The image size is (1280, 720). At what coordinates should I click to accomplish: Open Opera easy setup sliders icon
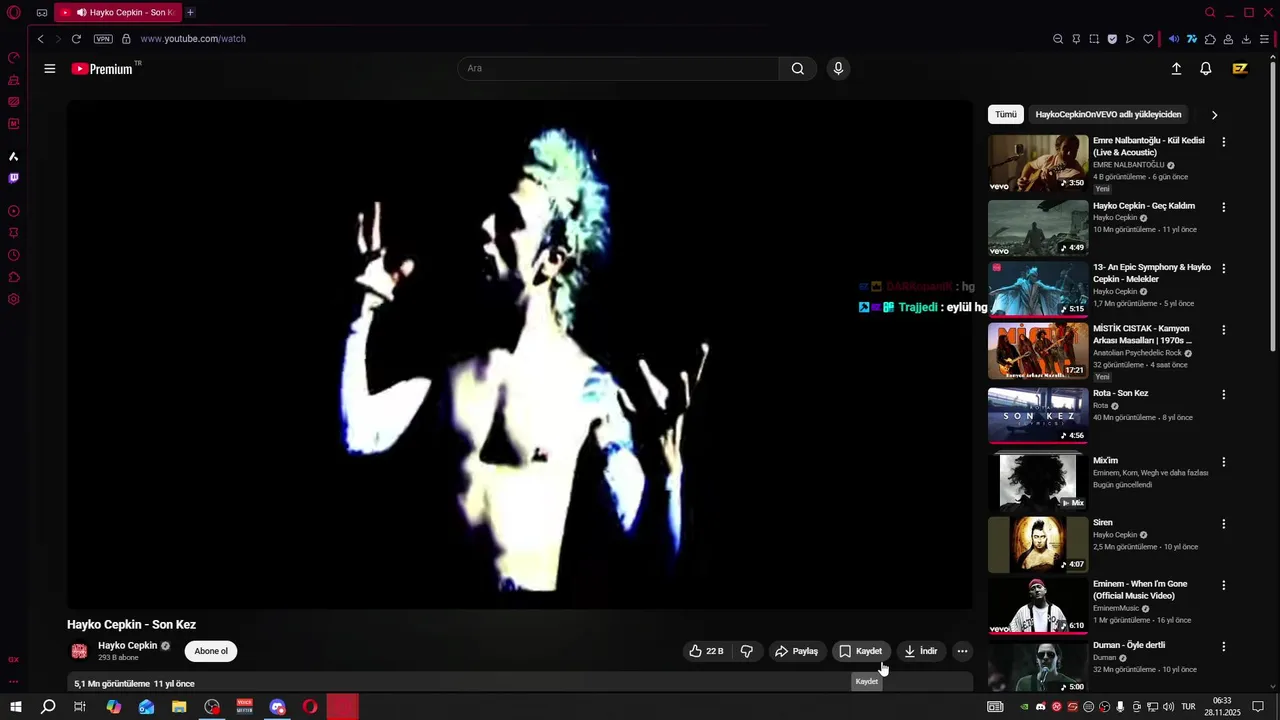coord(1264,39)
